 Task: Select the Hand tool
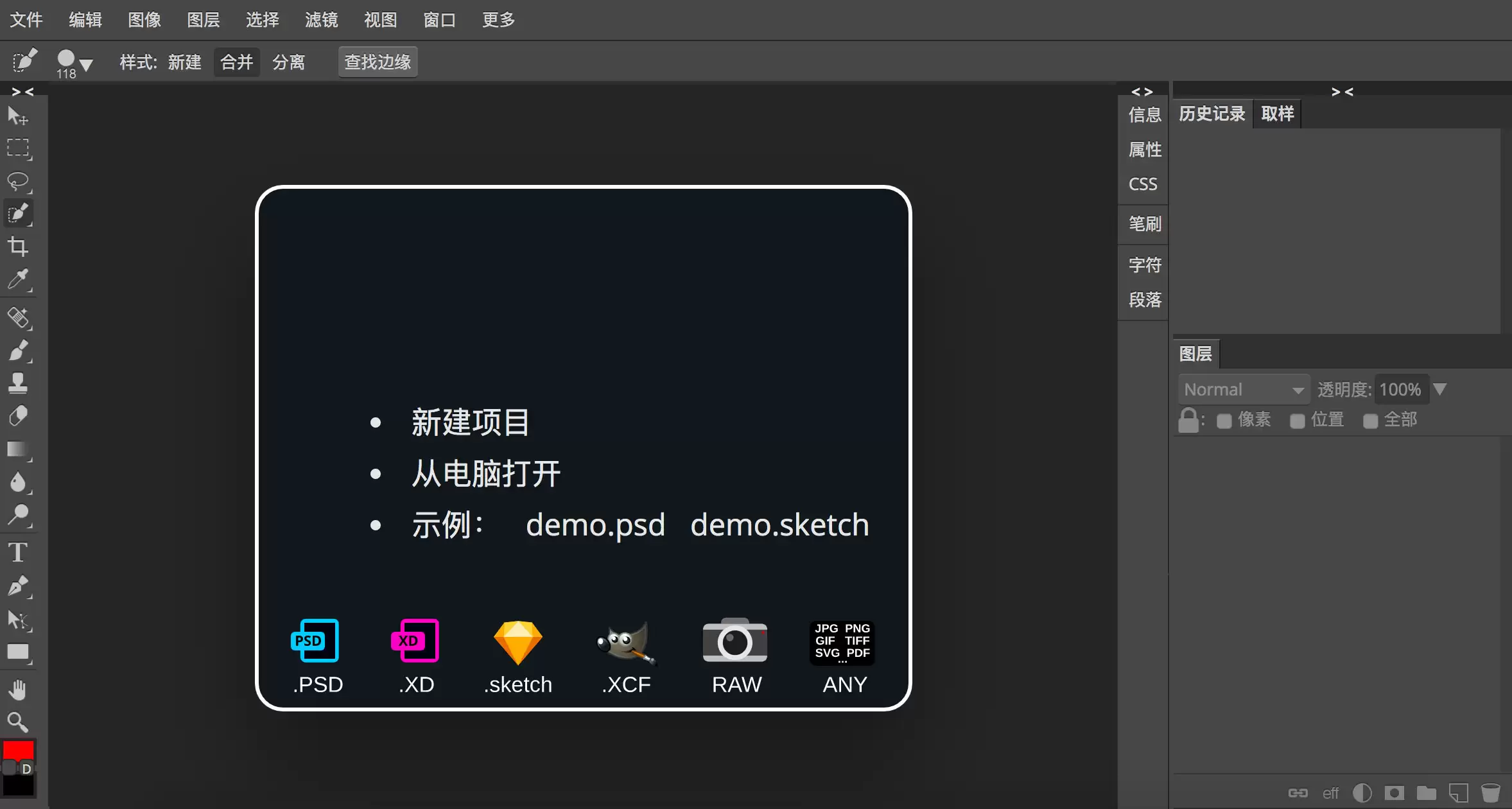(x=18, y=690)
